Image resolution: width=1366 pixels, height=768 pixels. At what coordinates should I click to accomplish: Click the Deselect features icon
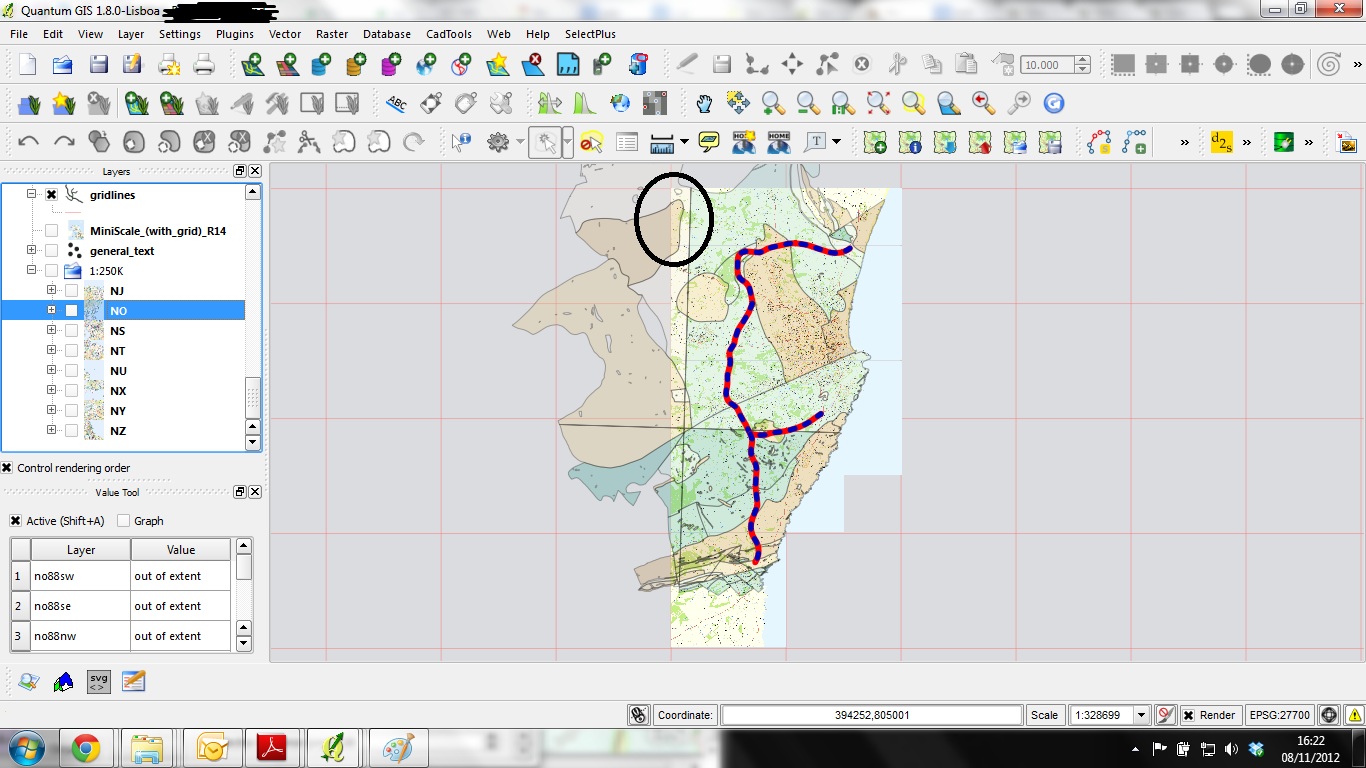[x=591, y=142]
